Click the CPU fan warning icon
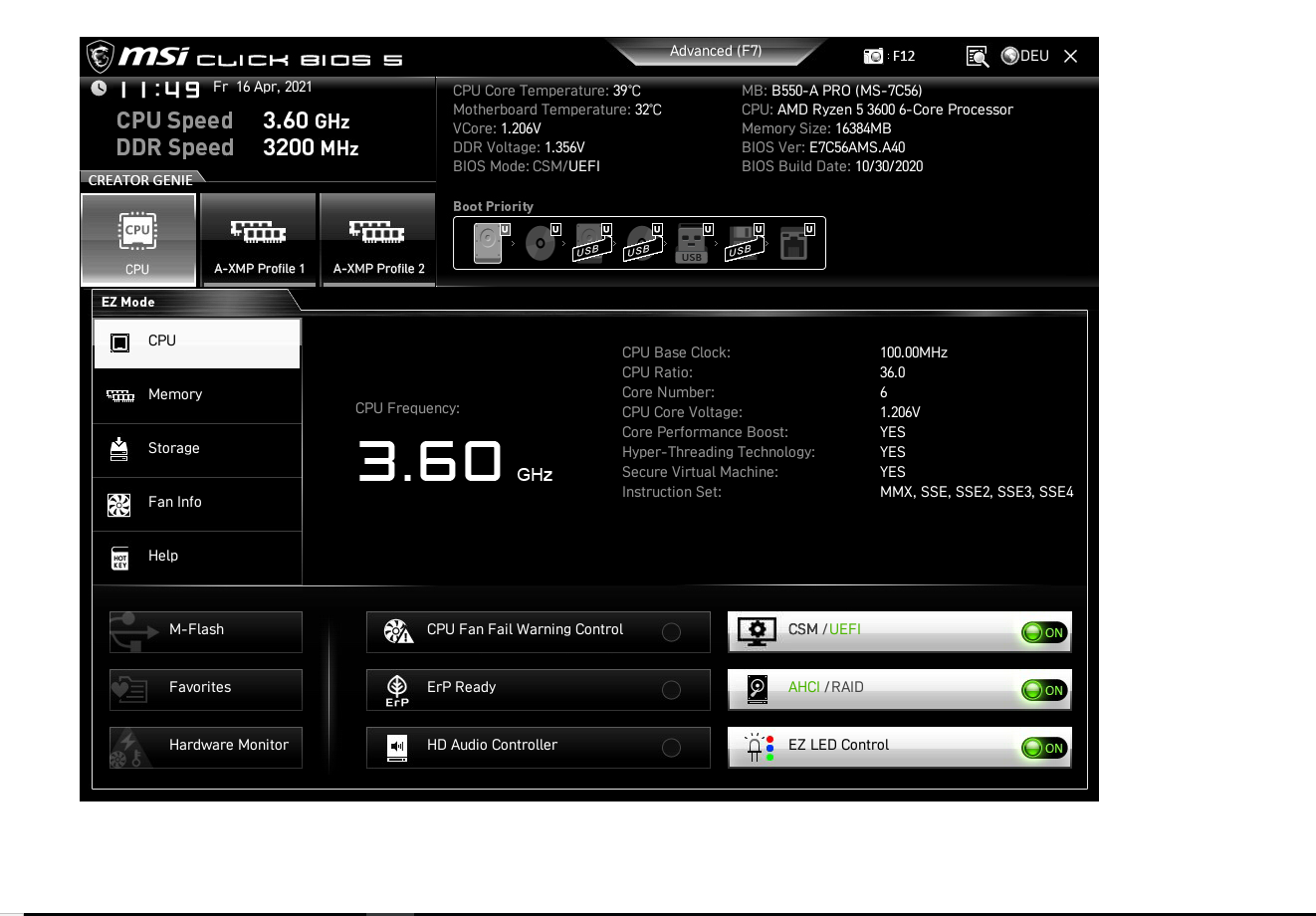 pos(398,631)
